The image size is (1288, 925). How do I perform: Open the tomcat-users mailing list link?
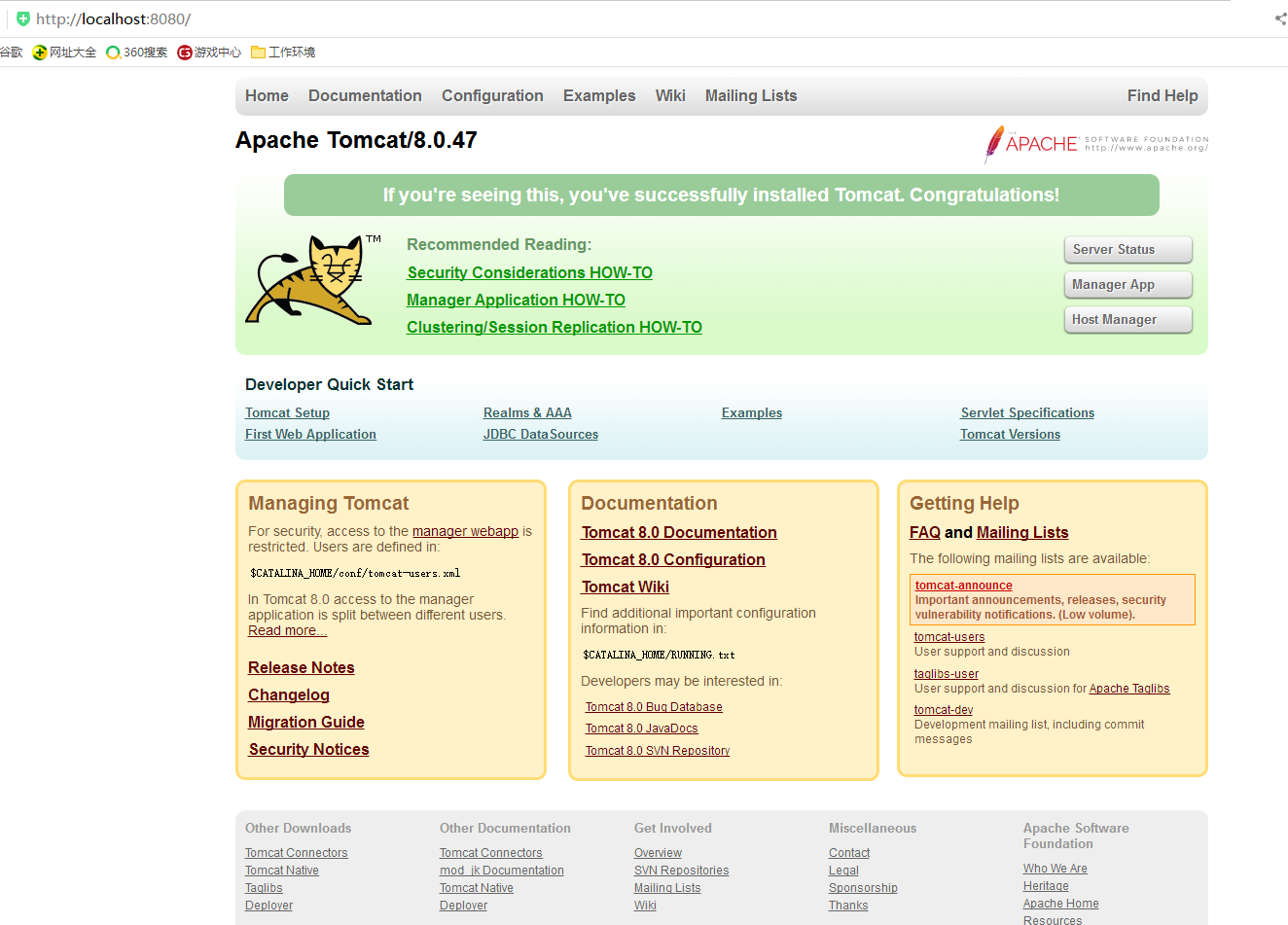click(x=949, y=637)
